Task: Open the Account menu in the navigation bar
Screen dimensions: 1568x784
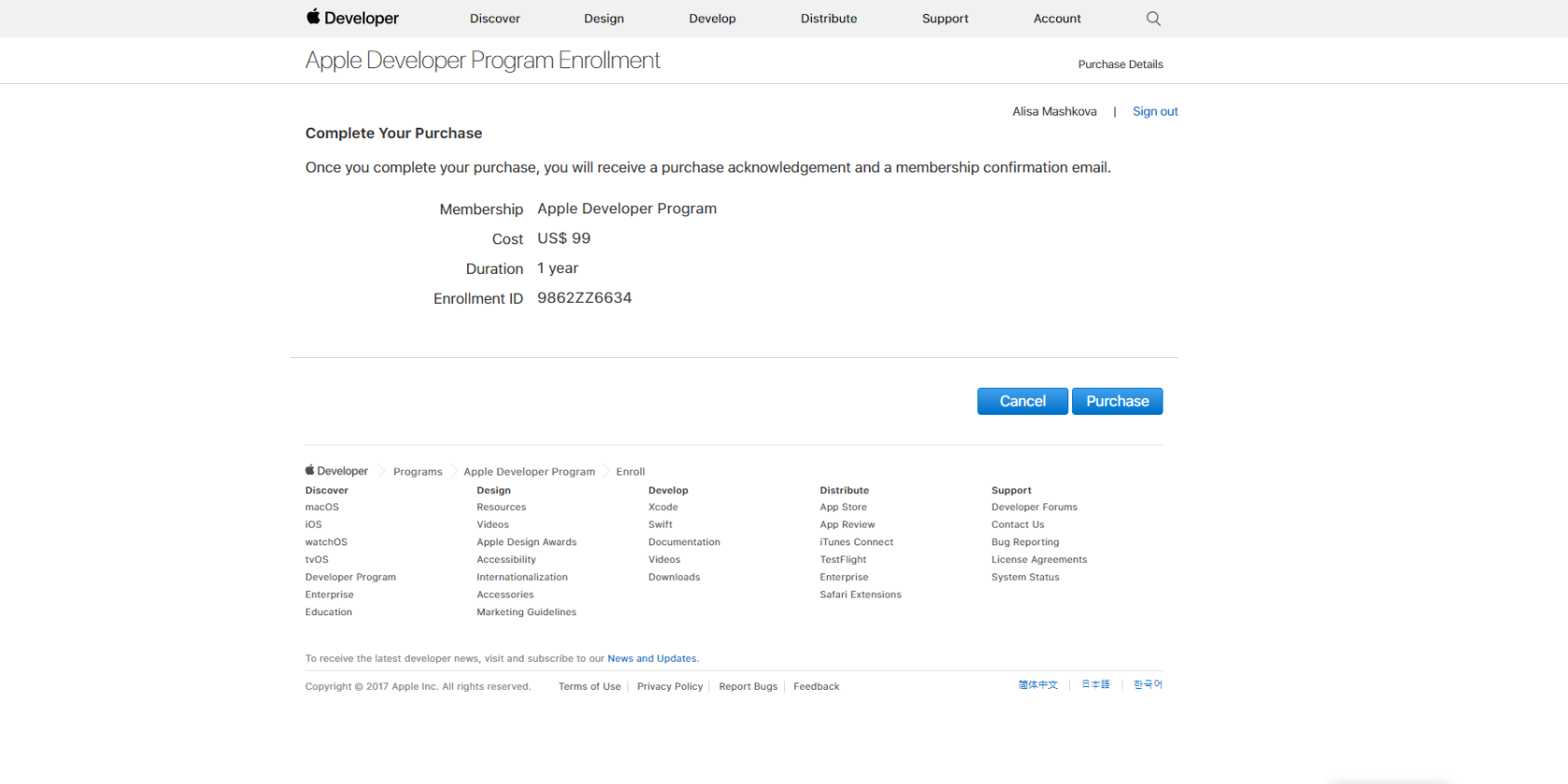Action: (1057, 19)
